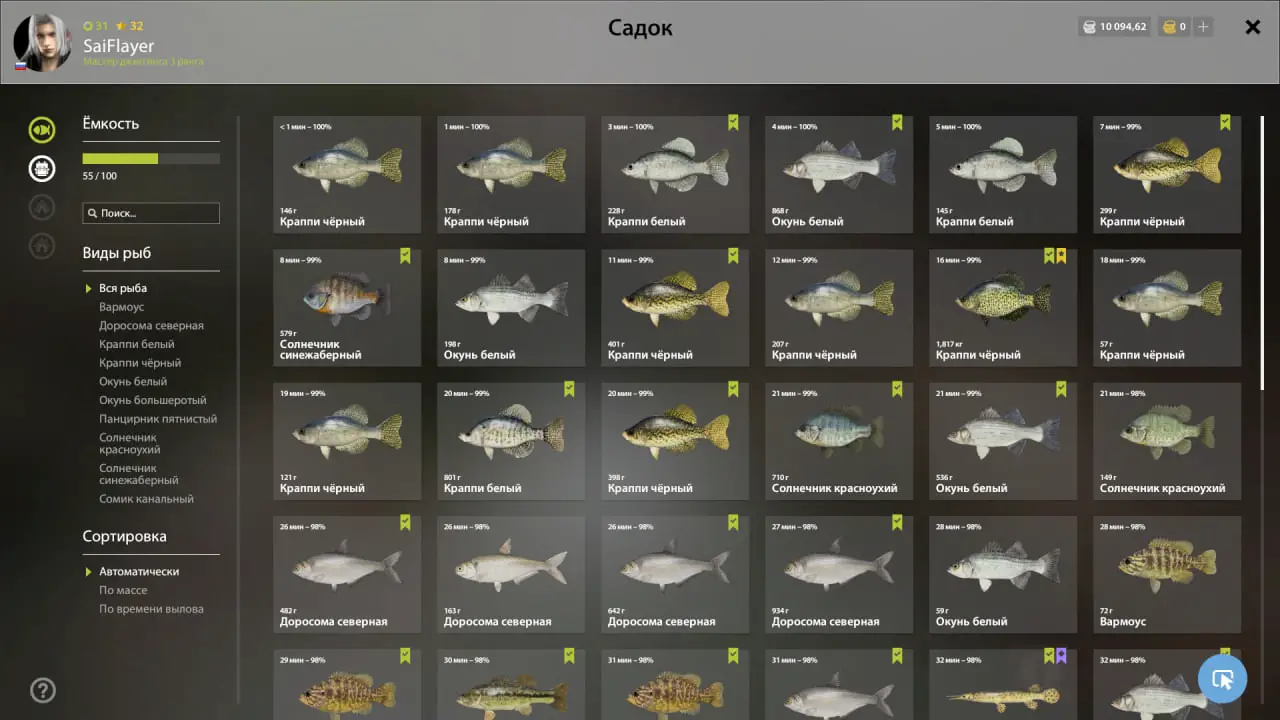Show Вся рыба filter

(123, 288)
